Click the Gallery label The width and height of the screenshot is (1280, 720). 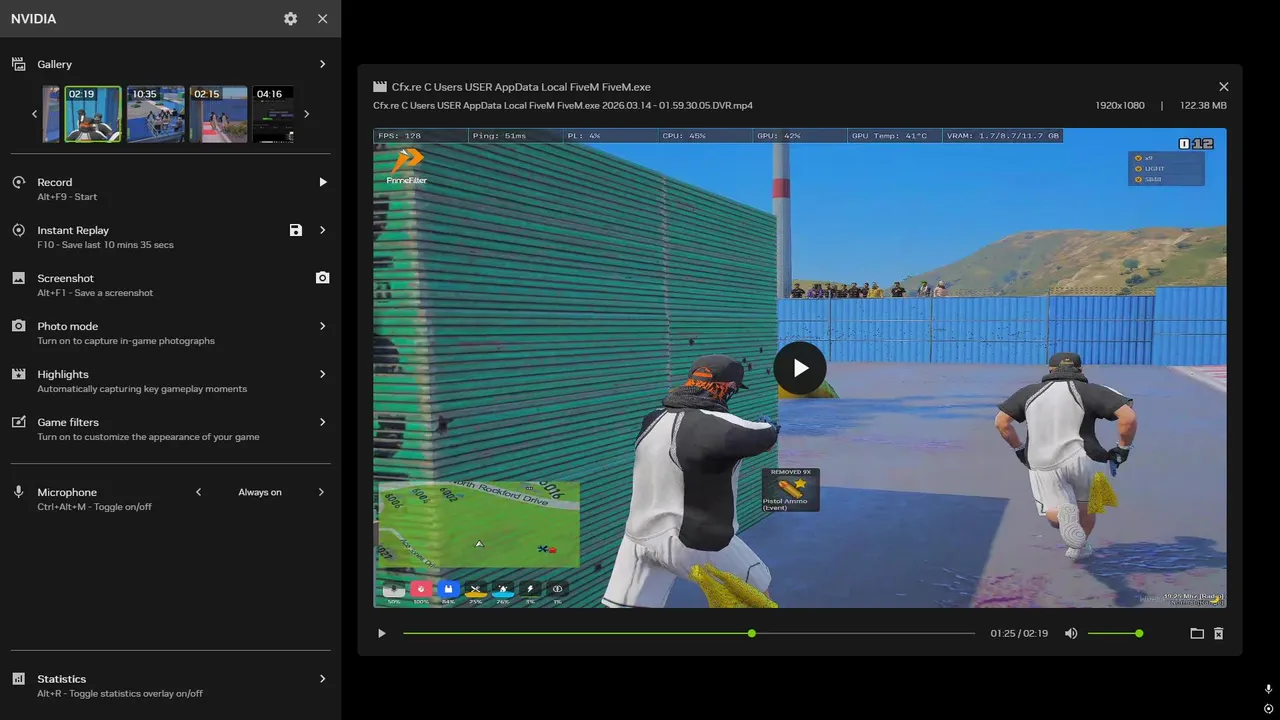point(55,64)
